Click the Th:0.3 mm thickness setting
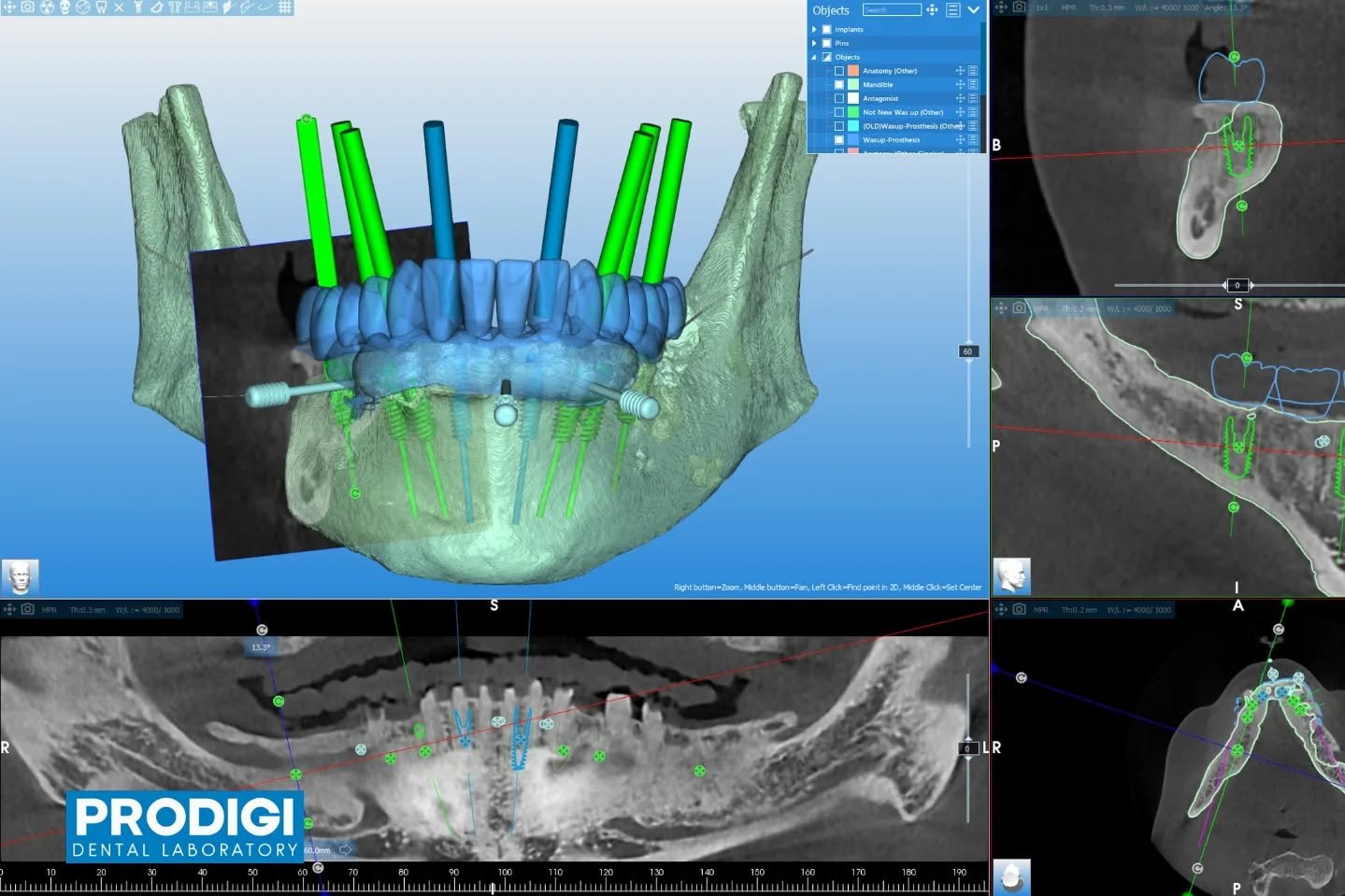Screen dimensions: 1345x896 coord(1107,7)
